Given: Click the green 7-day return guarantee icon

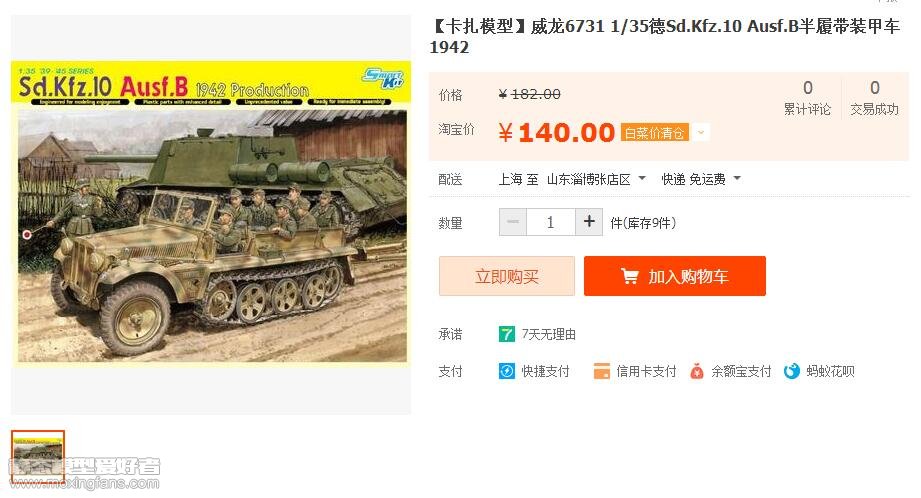Looking at the screenshot, I should click(506, 334).
